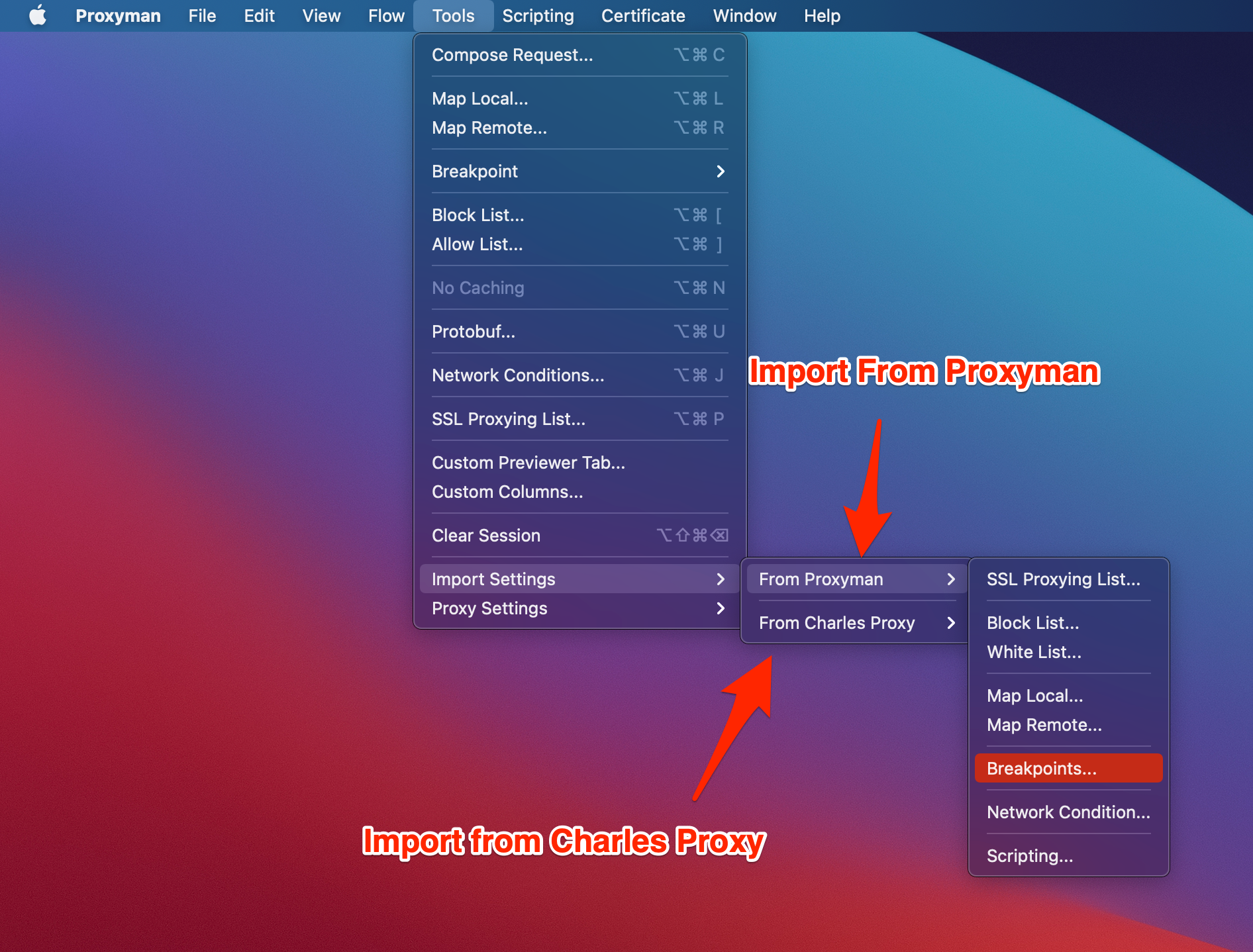
Task: Select highlighted Breakpoints… import item
Action: [1068, 769]
